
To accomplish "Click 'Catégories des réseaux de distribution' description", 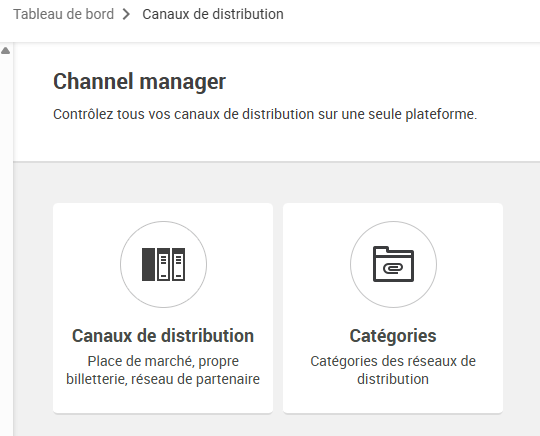I will click(393, 370).
